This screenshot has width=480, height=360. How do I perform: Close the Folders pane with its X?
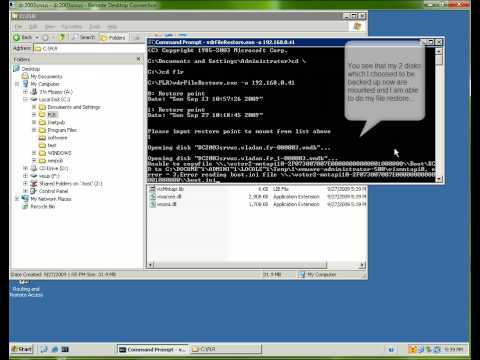[139, 59]
